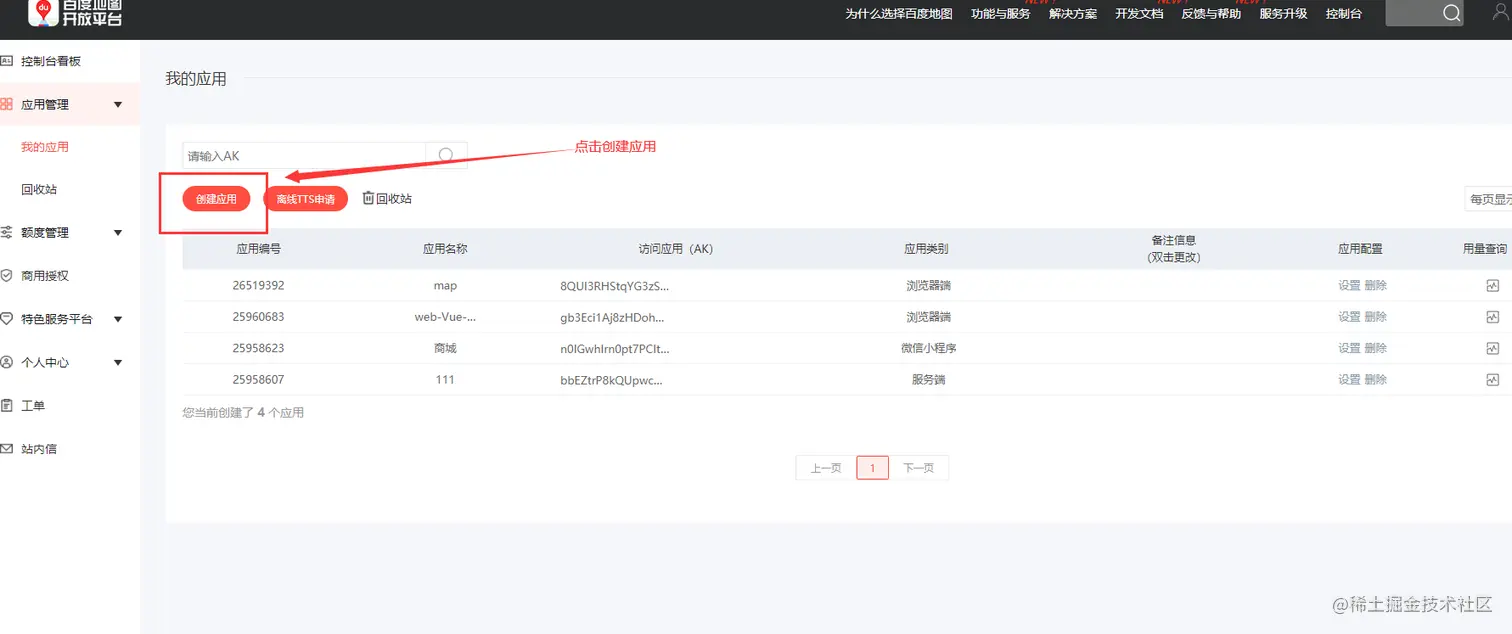Open 服务升级 in top navigation

pos(1283,14)
